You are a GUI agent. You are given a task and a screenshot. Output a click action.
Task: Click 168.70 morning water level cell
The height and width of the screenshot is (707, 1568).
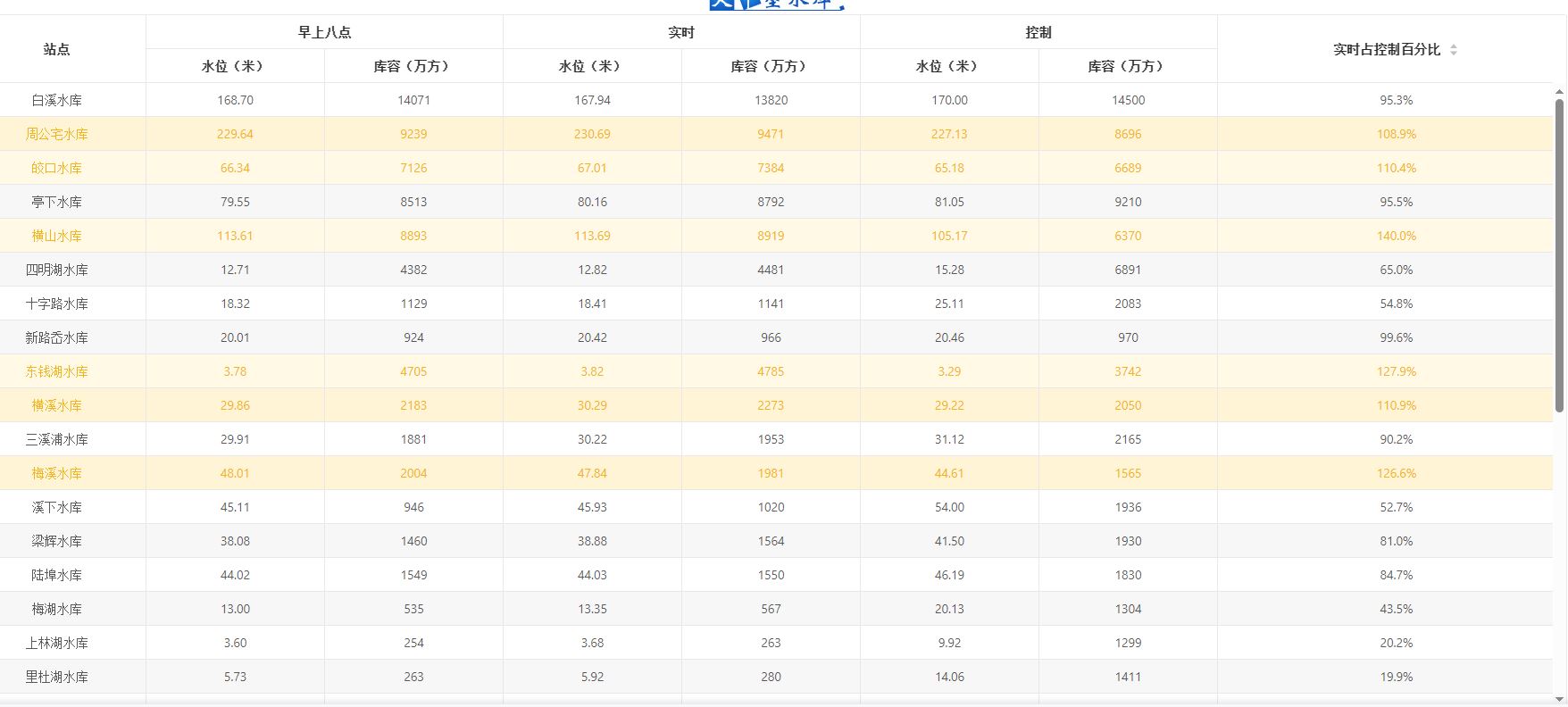[235, 100]
